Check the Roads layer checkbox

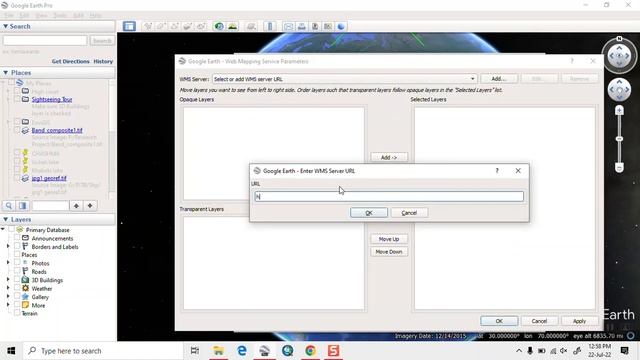(x=17, y=271)
